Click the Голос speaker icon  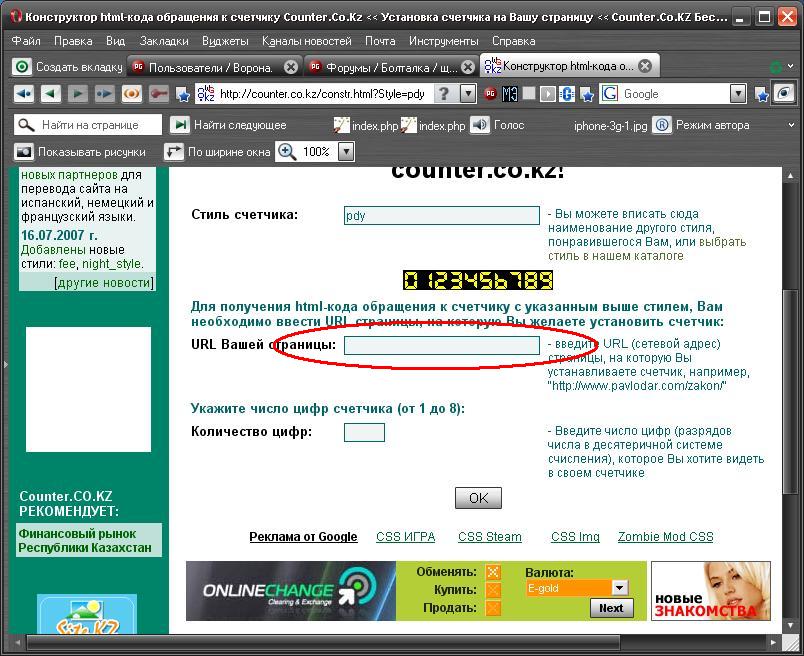tap(480, 125)
